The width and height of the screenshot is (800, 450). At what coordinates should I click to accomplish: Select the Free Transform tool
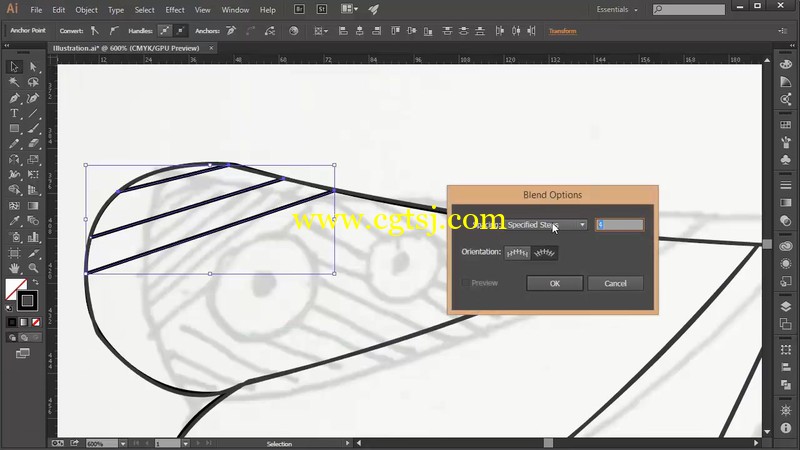point(33,174)
